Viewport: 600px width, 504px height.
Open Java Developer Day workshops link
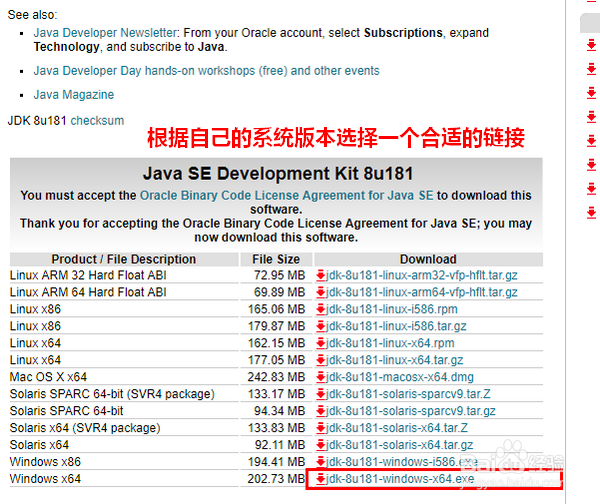pos(206,71)
